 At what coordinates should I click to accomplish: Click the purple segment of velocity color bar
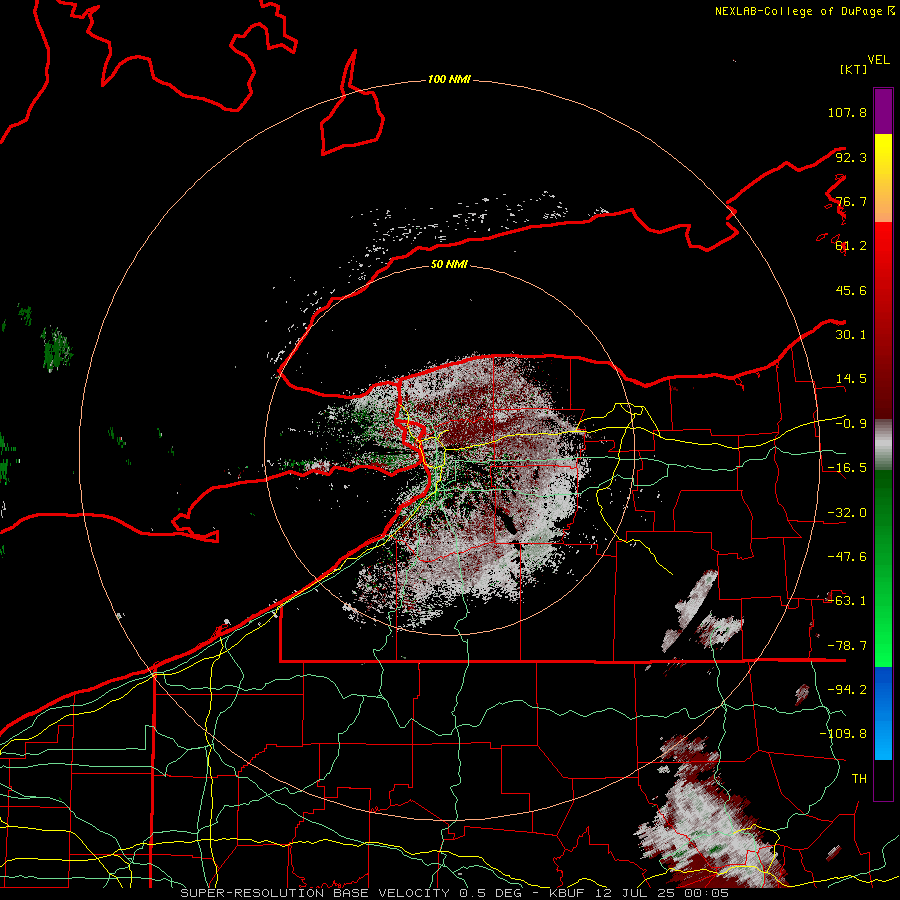tap(883, 111)
